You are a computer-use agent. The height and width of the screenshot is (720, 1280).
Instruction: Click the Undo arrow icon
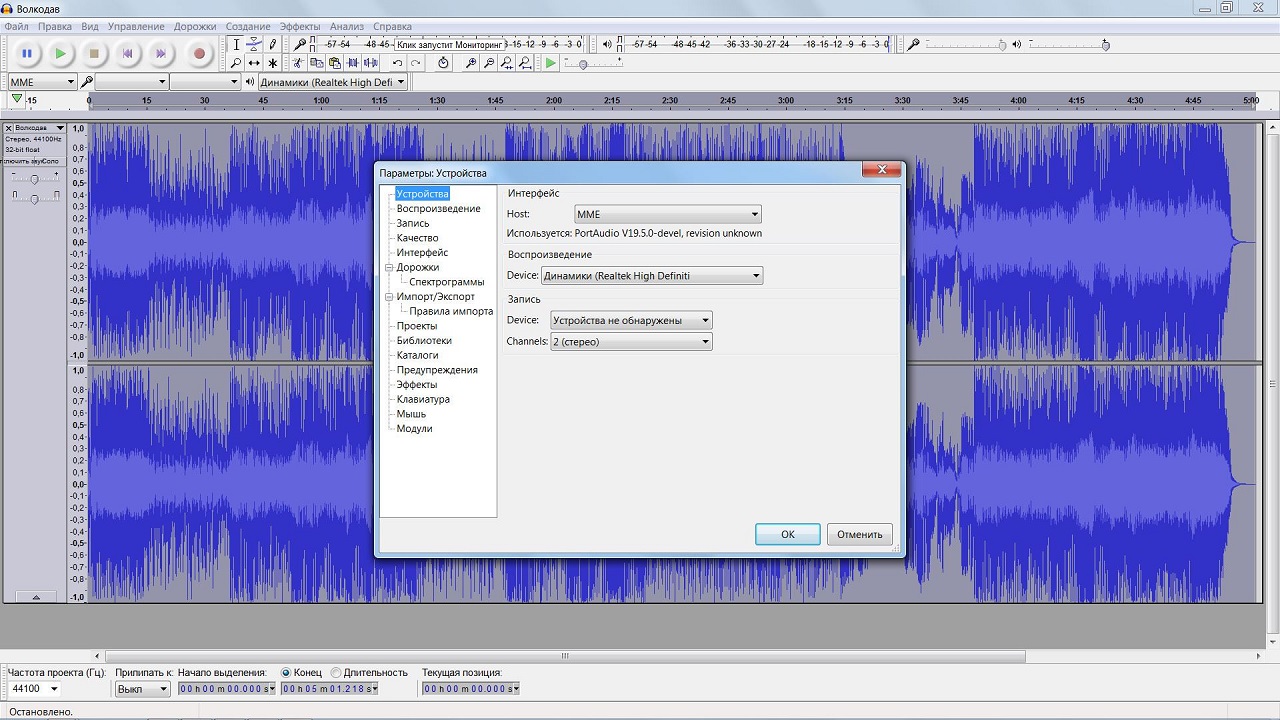(x=397, y=63)
